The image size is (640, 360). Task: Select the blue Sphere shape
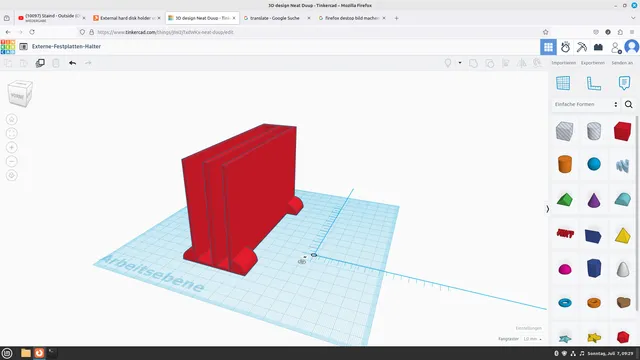pyautogui.click(x=594, y=164)
